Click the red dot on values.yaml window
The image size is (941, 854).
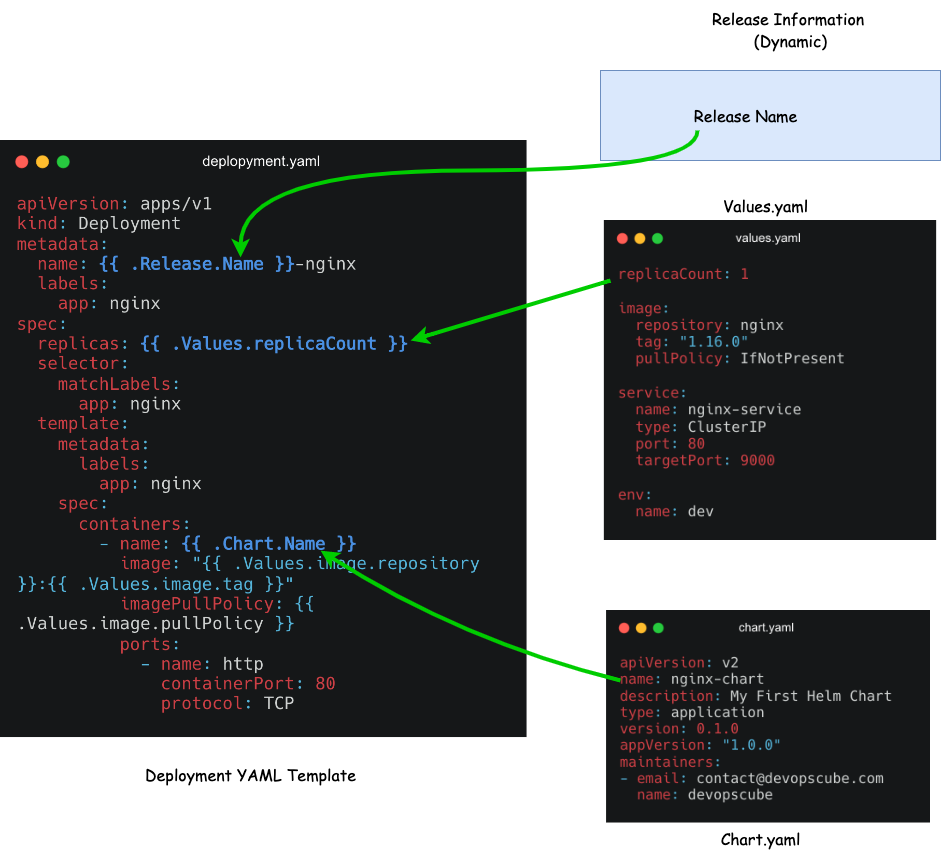tap(622, 238)
